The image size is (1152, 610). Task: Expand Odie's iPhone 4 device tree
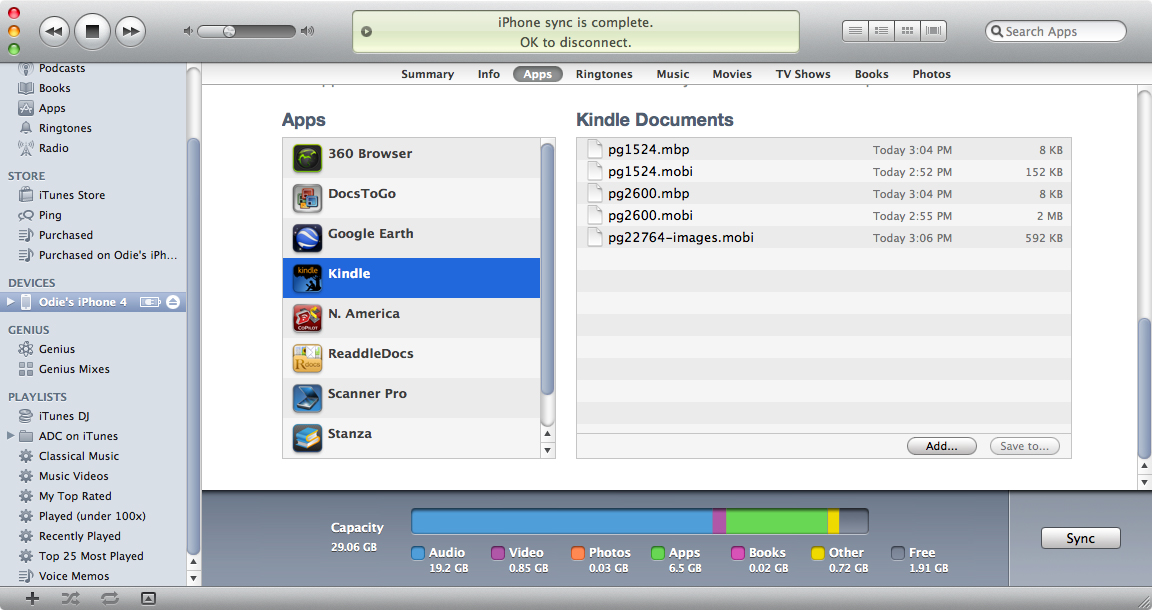[x=10, y=301]
